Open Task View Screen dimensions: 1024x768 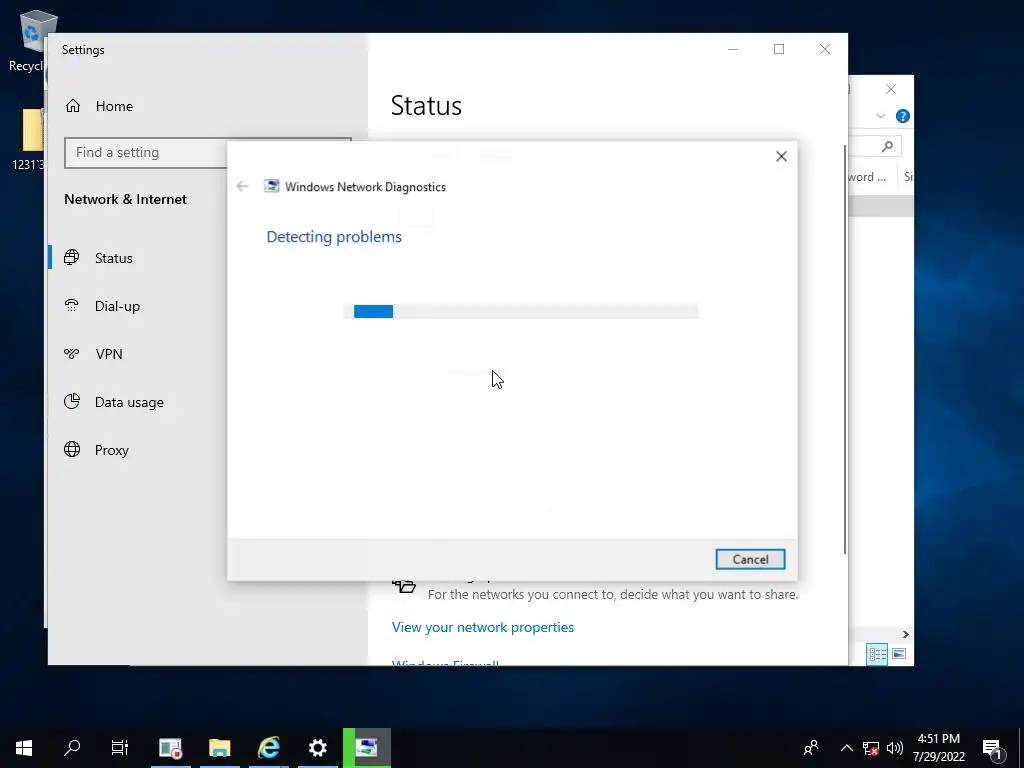pos(120,748)
